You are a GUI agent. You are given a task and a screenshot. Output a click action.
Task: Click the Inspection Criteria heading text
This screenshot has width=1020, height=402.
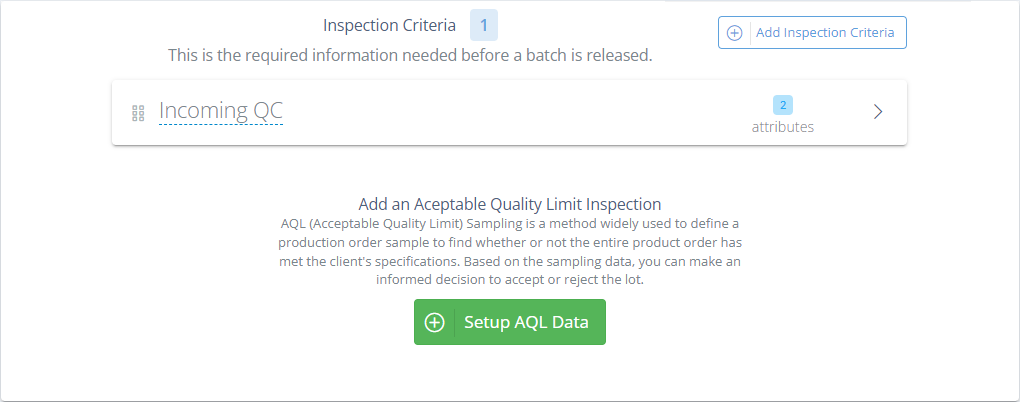pyautogui.click(x=389, y=25)
